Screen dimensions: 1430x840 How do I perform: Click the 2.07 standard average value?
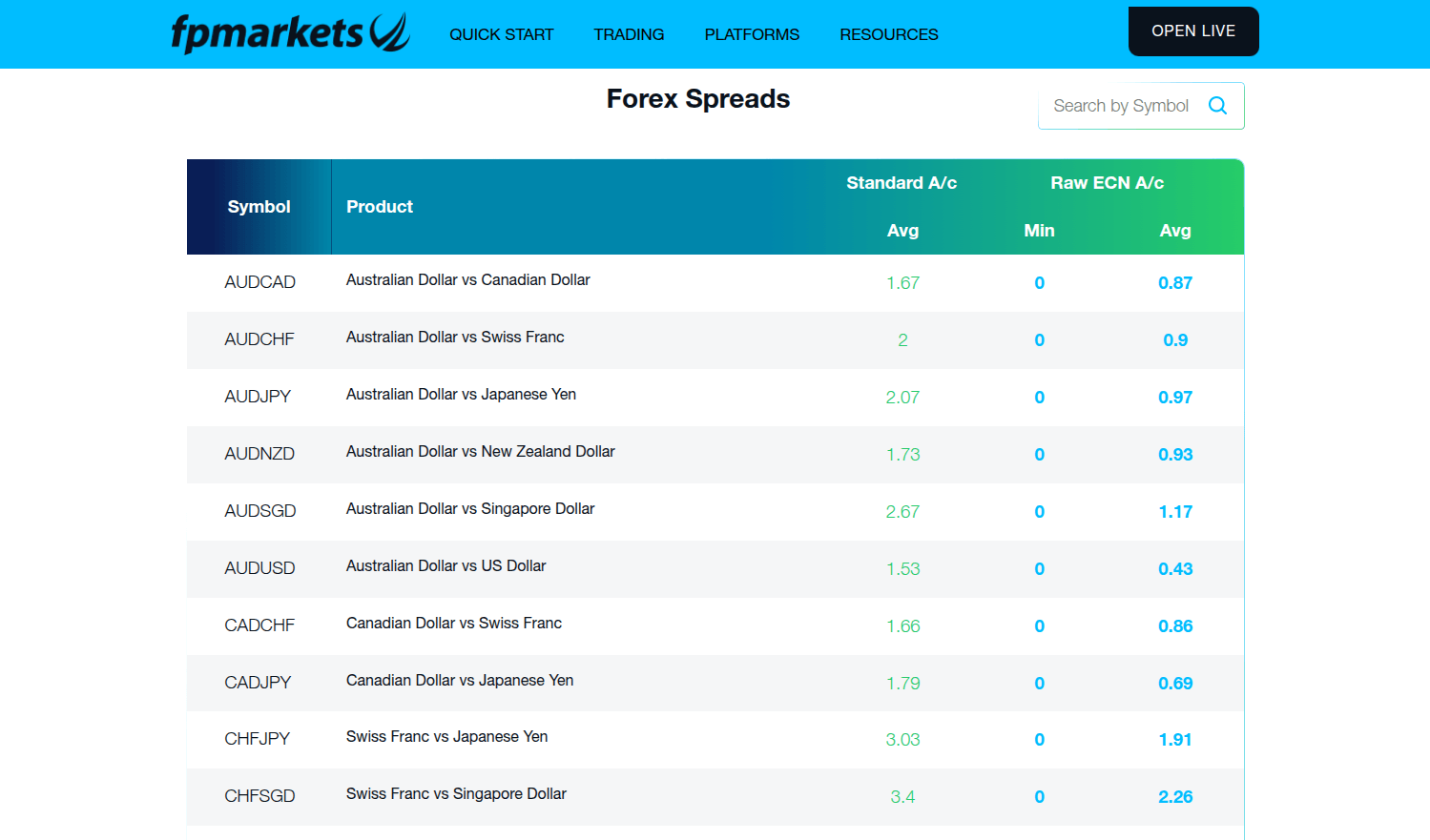(902, 398)
